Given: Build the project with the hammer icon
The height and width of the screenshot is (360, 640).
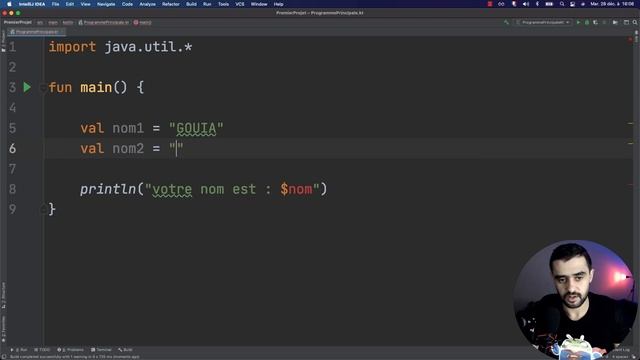Looking at the screenshot, I should coord(507,22).
